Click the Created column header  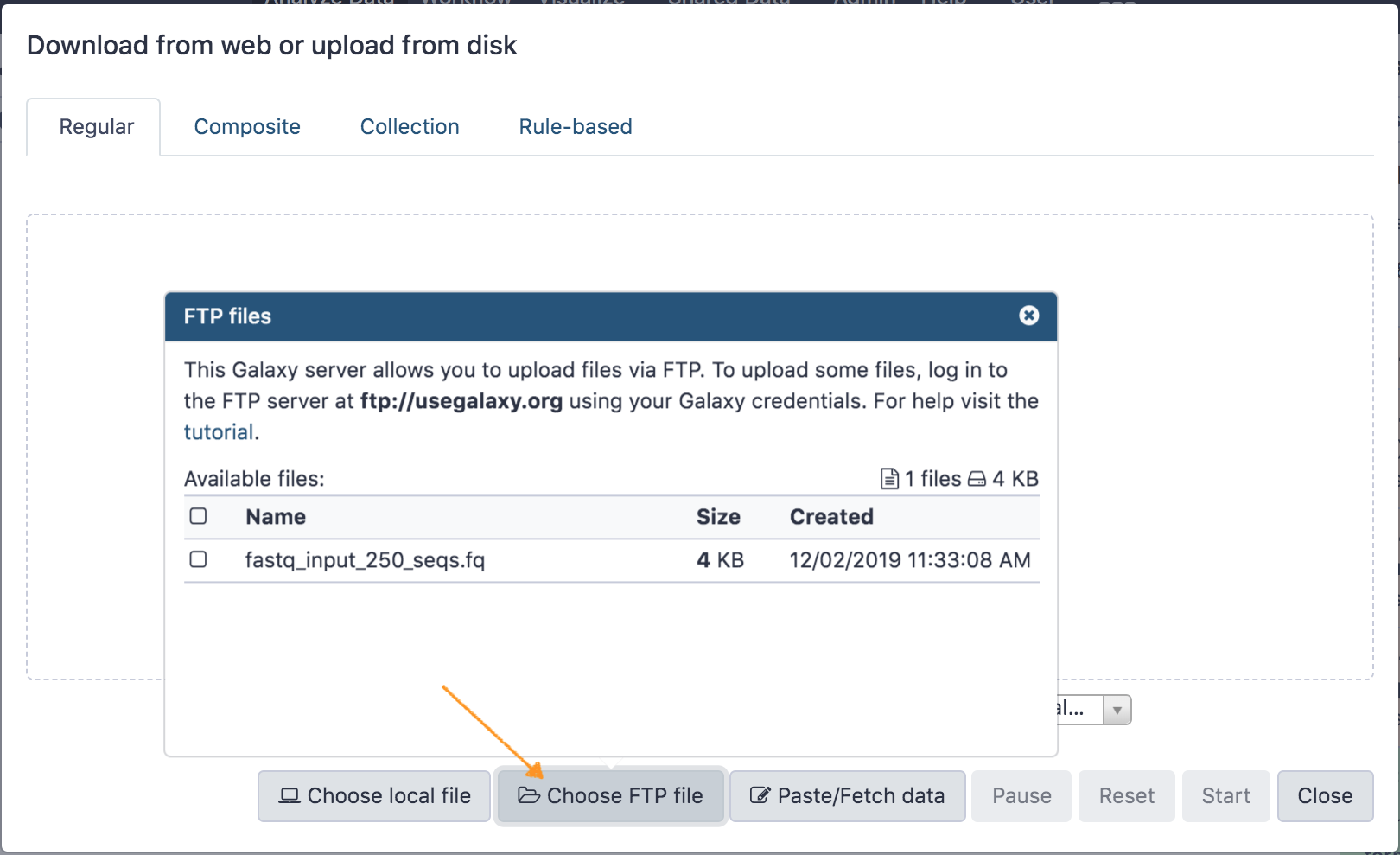(831, 517)
